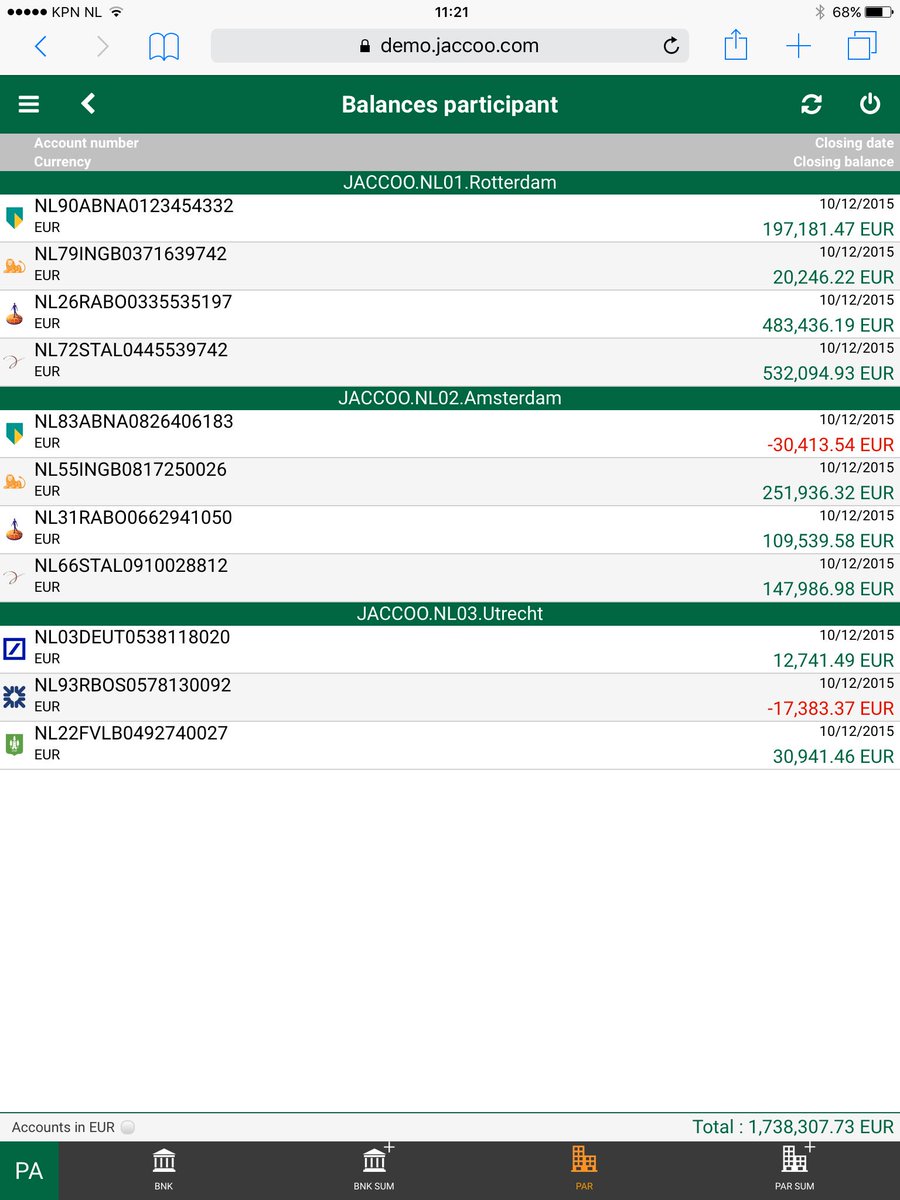Add new Safari tab plus icon
Viewport: 900px width, 1200px height.
(x=798, y=46)
